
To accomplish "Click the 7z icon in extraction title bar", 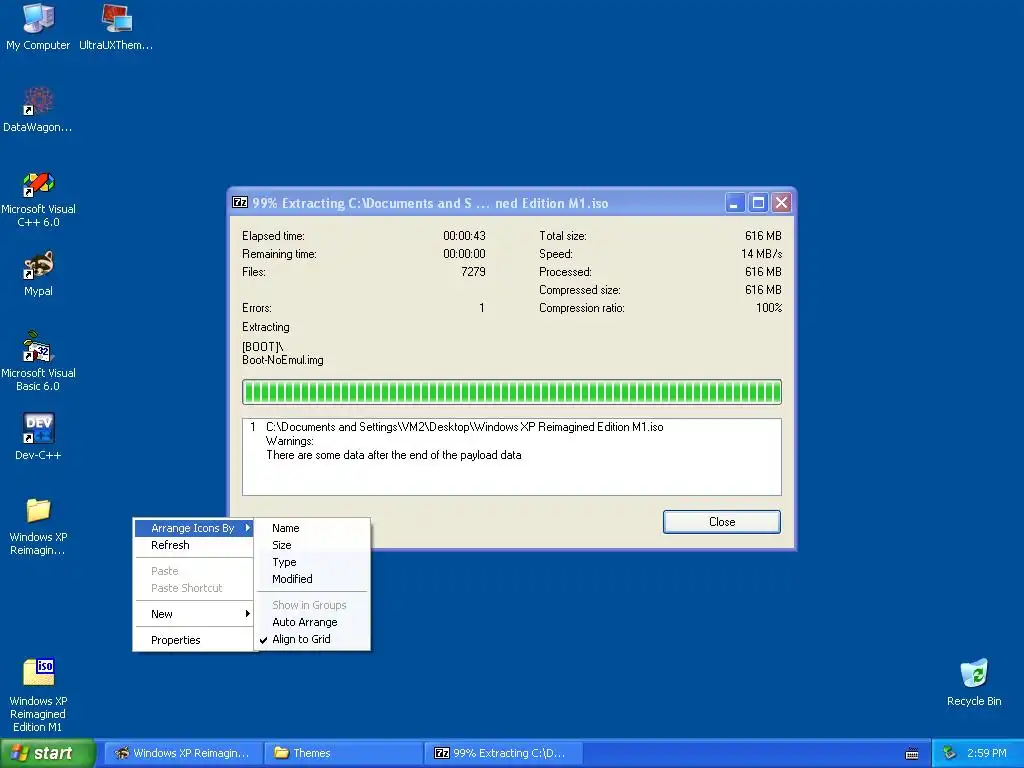I will coord(240,202).
